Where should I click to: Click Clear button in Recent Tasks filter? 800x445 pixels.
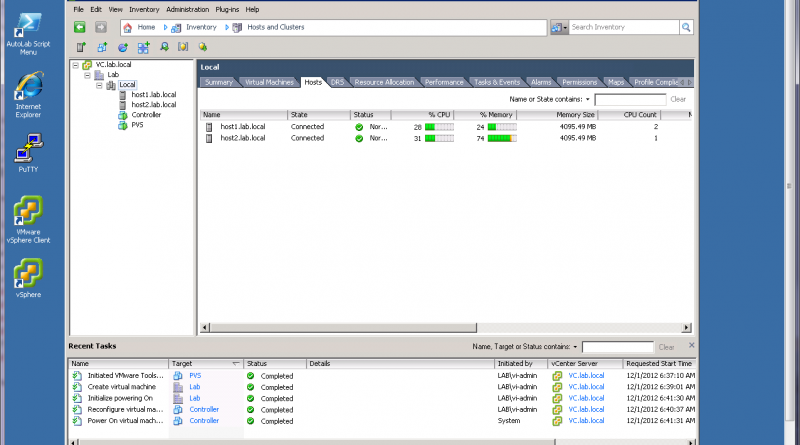(666, 347)
